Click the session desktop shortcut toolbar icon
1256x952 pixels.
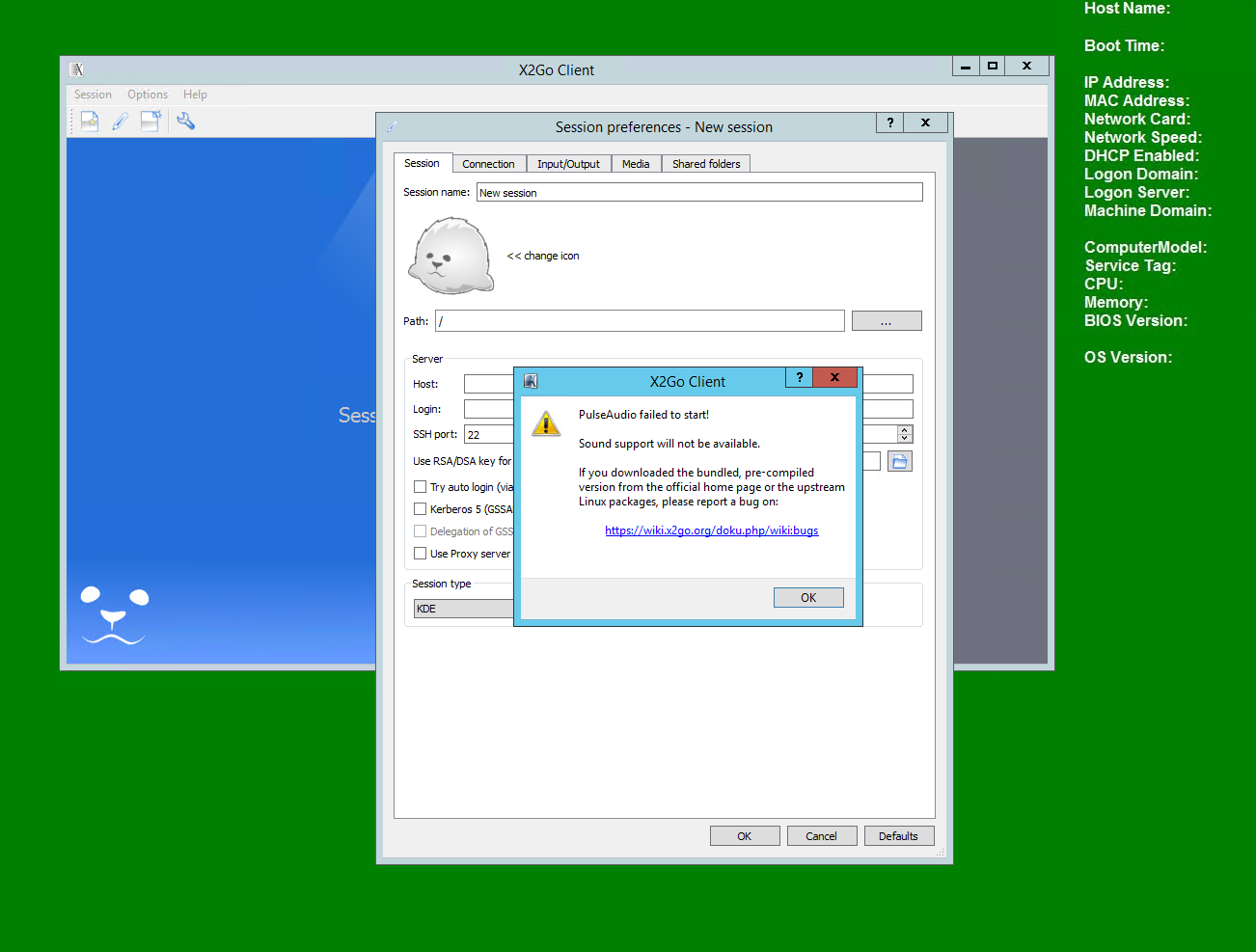coord(150,121)
